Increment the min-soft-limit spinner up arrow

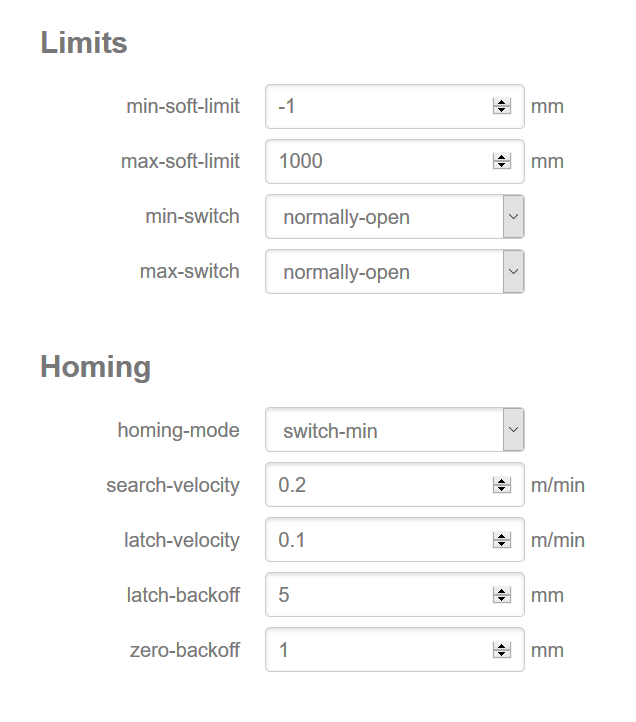[502, 102]
